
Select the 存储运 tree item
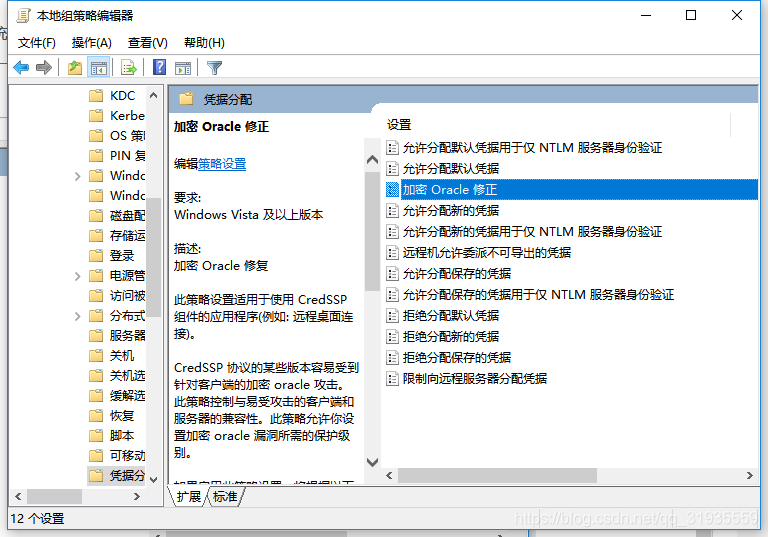127,236
